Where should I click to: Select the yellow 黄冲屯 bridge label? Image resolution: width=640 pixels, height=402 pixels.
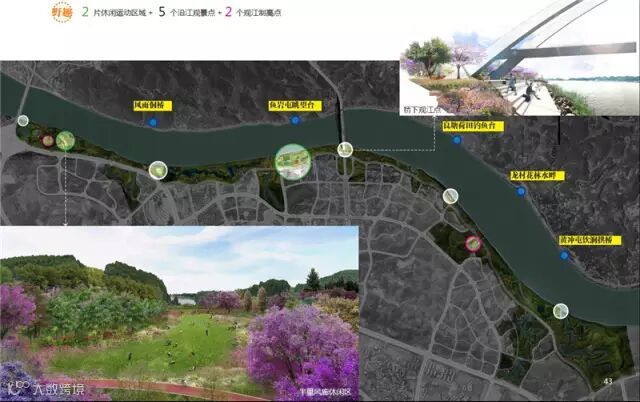[x=590, y=240]
